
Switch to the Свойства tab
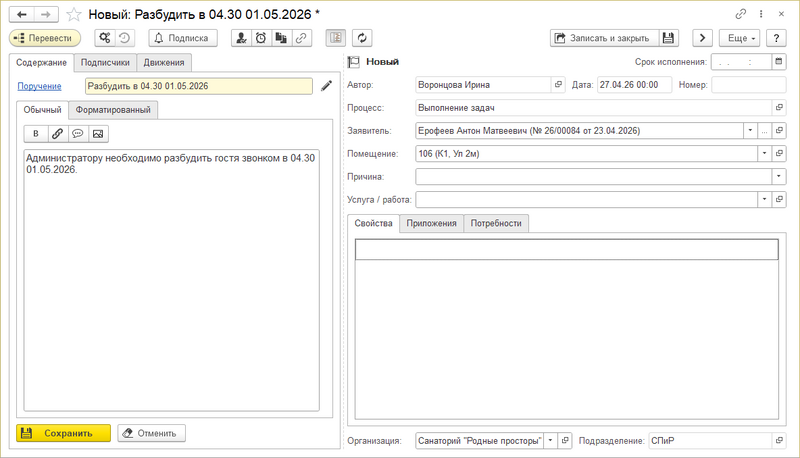(x=373, y=223)
